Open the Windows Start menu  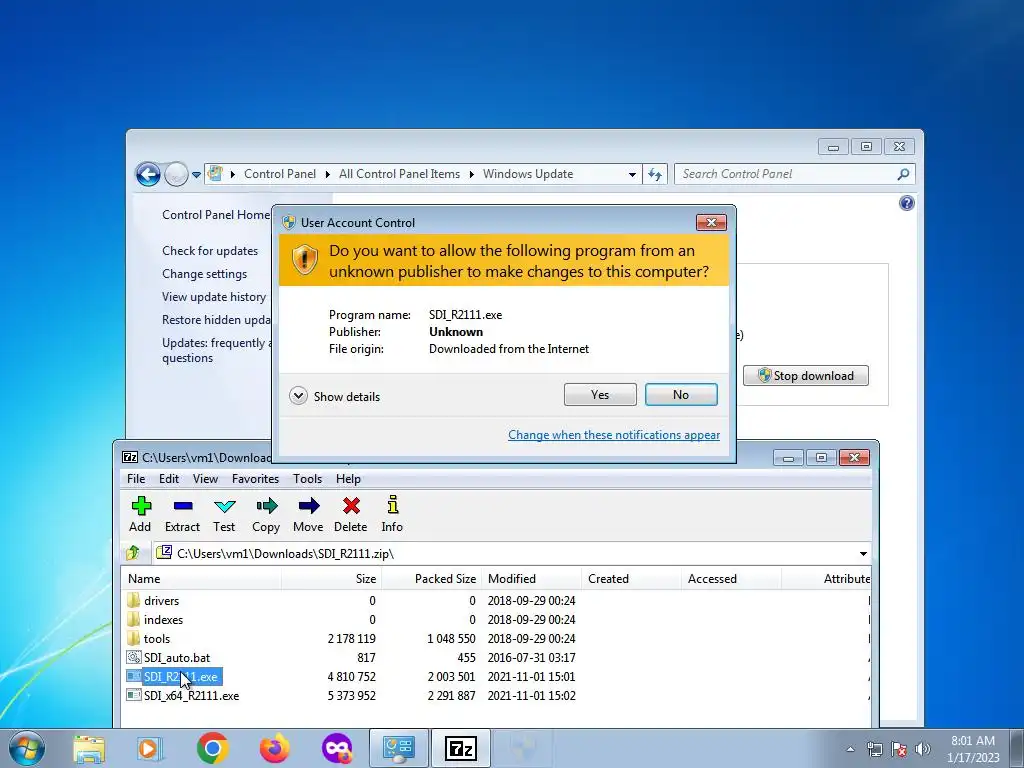pyautogui.click(x=27, y=748)
